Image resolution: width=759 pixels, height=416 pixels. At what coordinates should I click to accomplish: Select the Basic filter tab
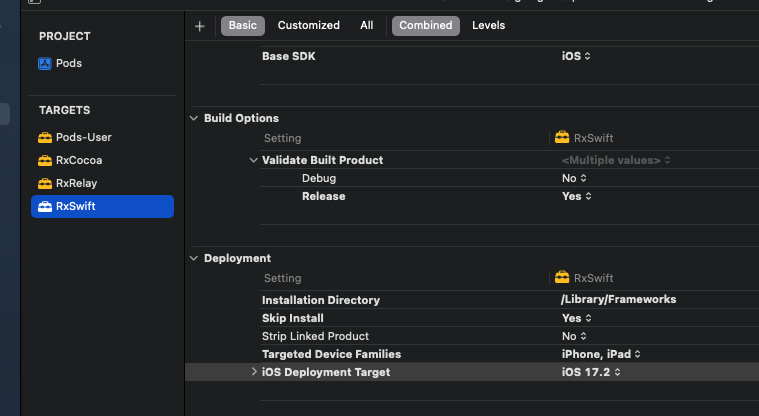pos(243,26)
